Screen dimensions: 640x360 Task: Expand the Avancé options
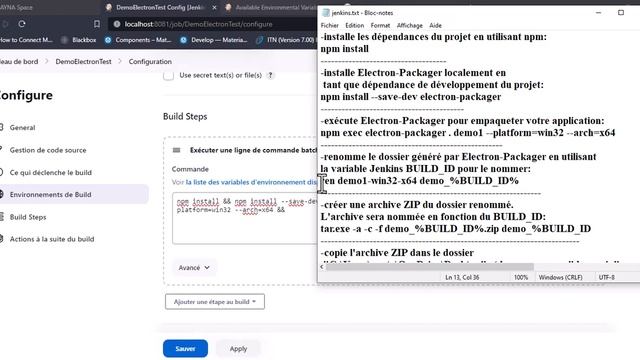coord(194,268)
